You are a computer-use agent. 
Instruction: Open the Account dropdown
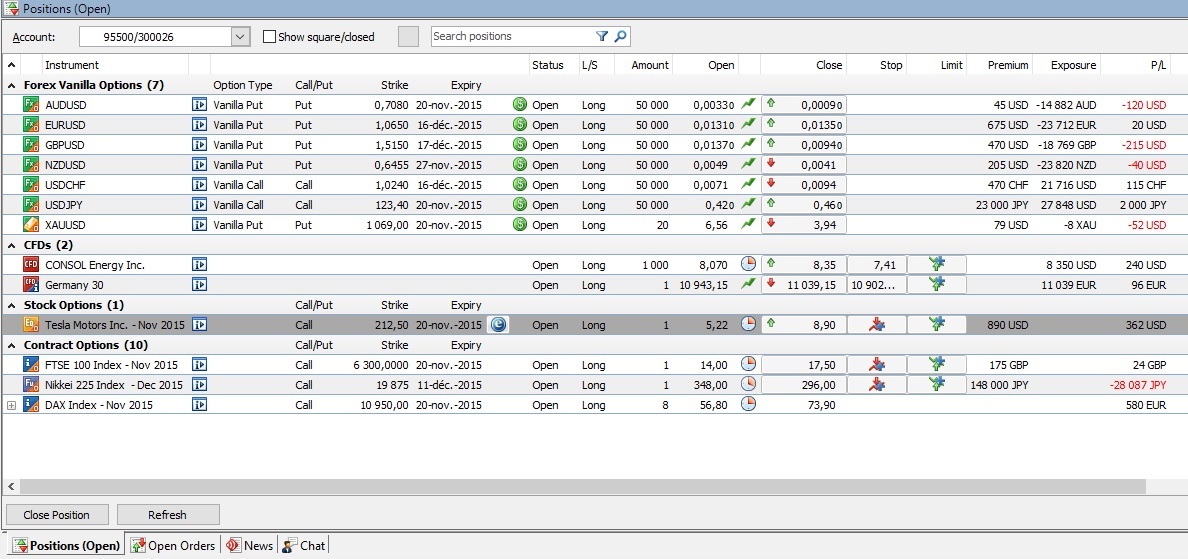point(240,36)
